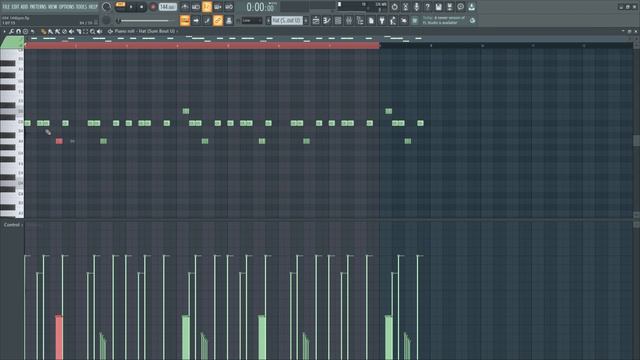
Task: Toggle loop recording button
Action: [x=229, y=7]
